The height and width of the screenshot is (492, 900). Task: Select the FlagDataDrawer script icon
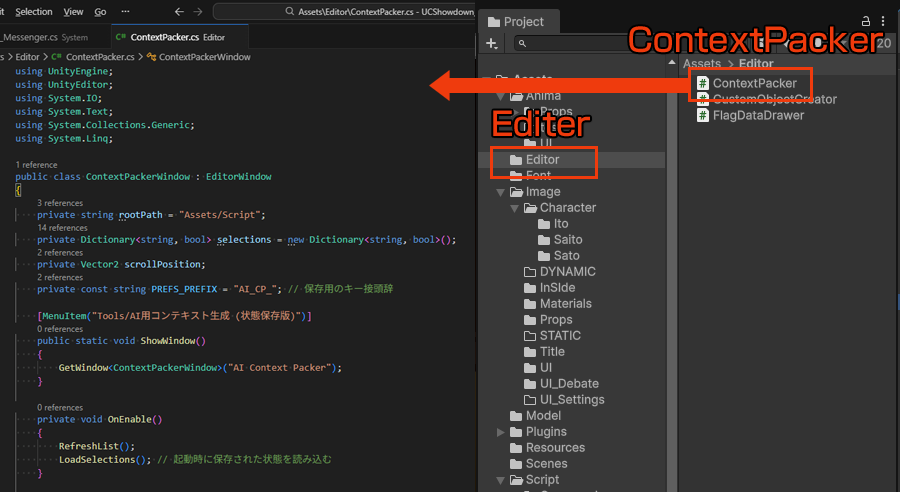[703, 115]
